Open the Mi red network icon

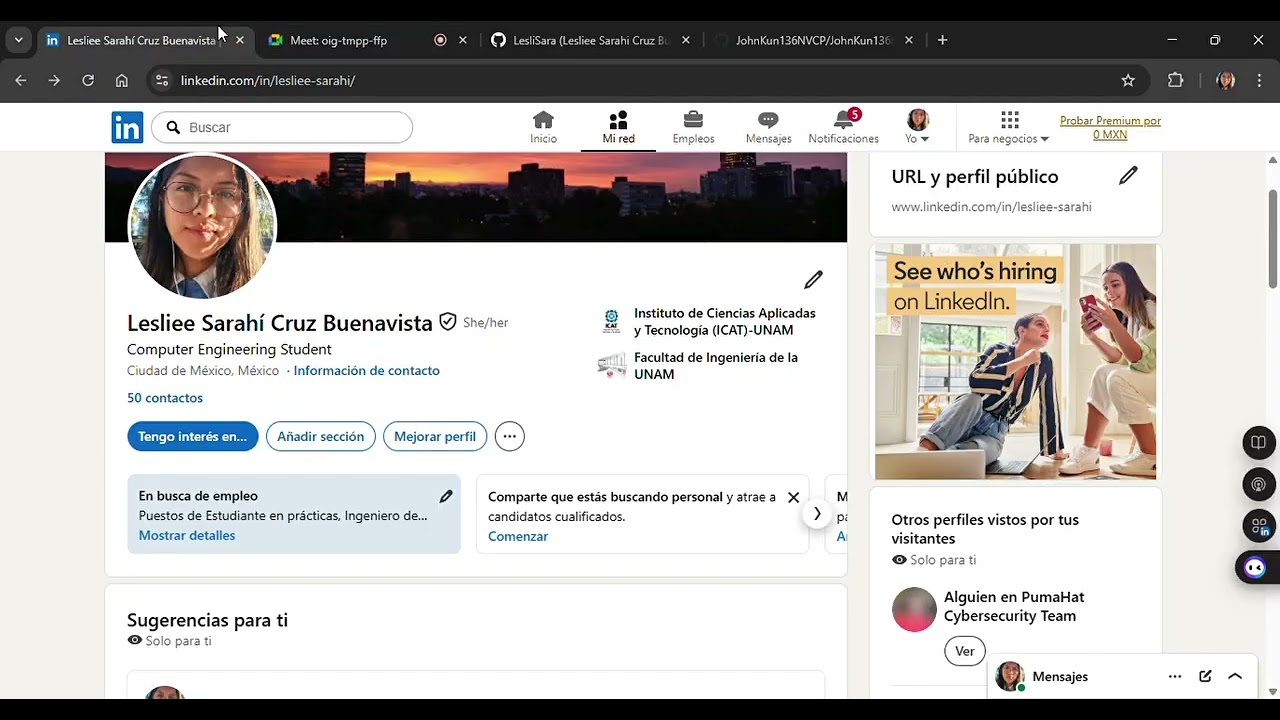tap(618, 127)
